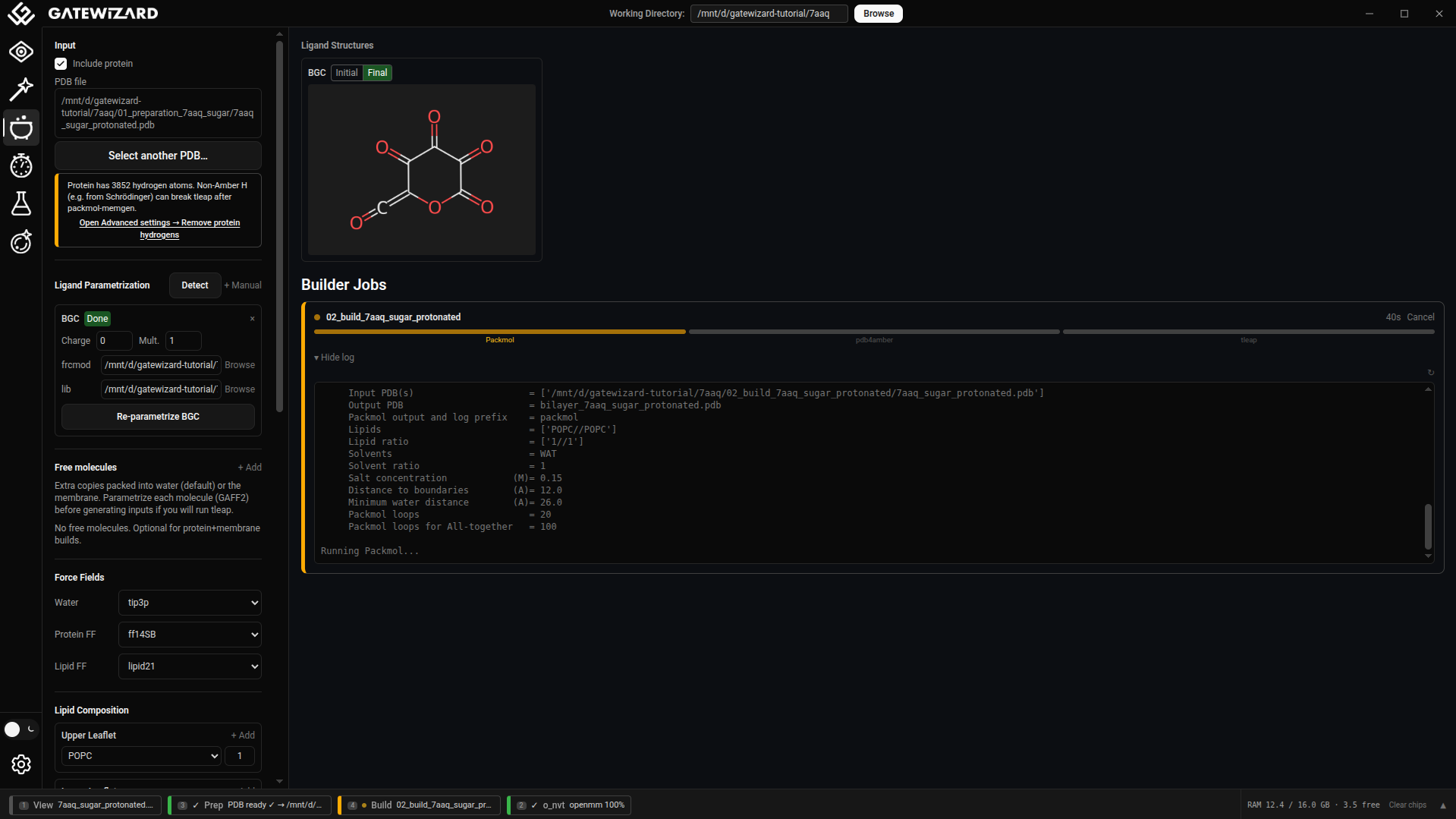Remove the BGC ligand with its x icon

[x=252, y=319]
